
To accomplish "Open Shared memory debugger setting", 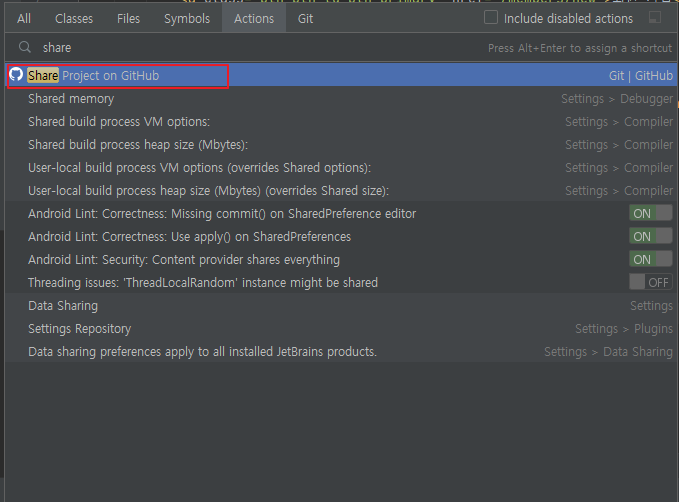I will point(340,99).
